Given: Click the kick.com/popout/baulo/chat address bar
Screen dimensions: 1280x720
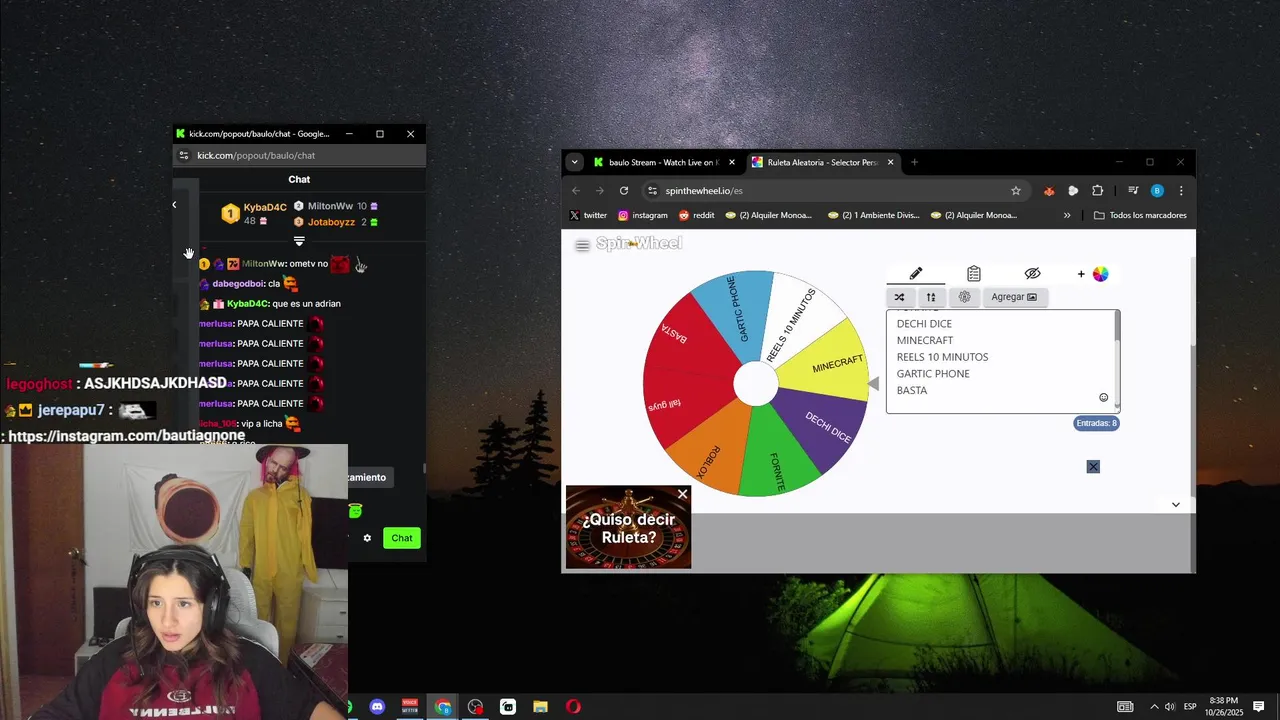Looking at the screenshot, I should 300,155.
